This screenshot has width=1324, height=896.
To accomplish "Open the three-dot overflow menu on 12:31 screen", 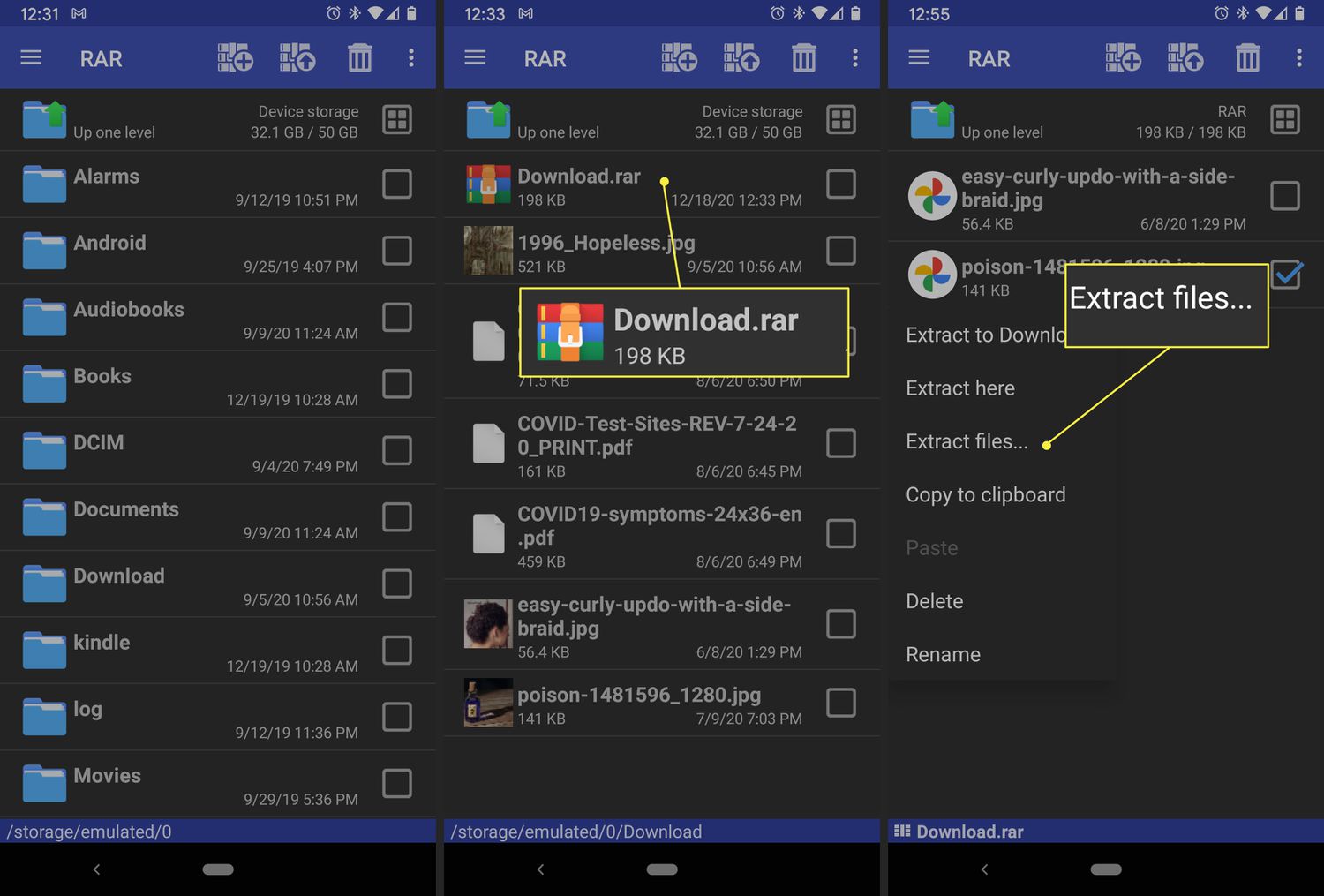I will coord(410,58).
